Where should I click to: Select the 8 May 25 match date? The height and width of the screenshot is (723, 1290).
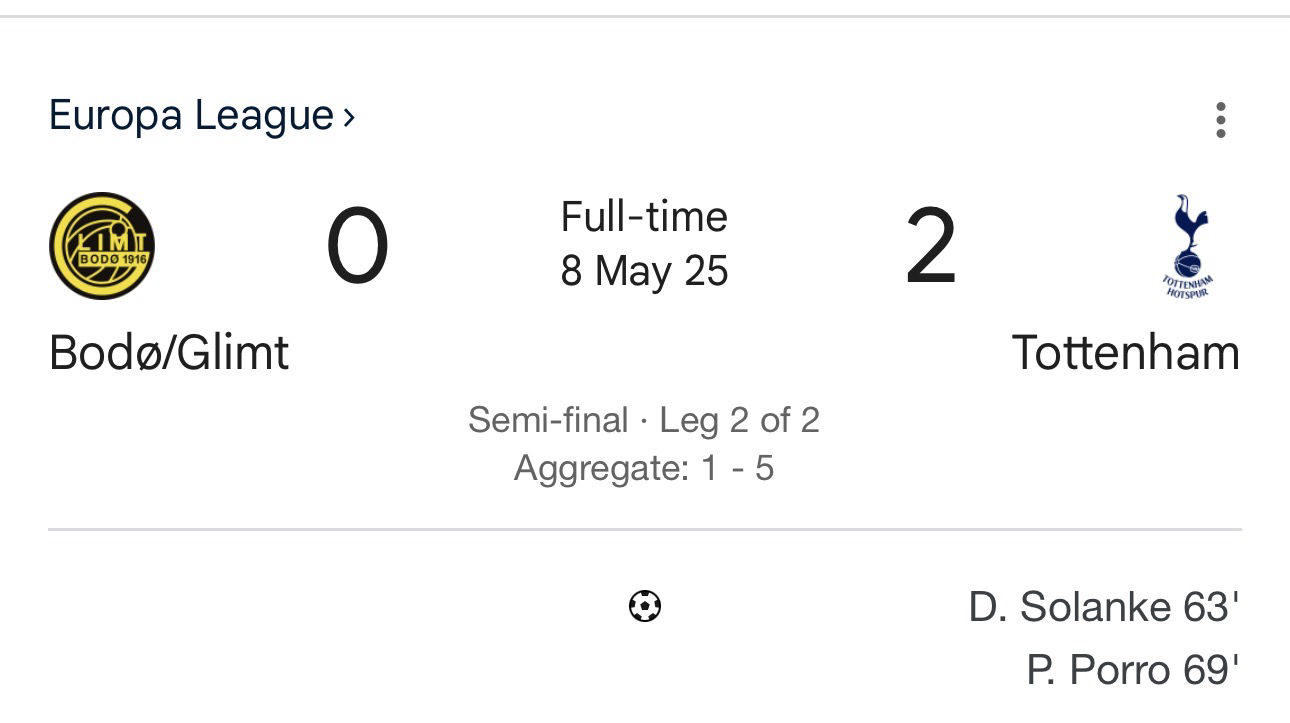[644, 271]
